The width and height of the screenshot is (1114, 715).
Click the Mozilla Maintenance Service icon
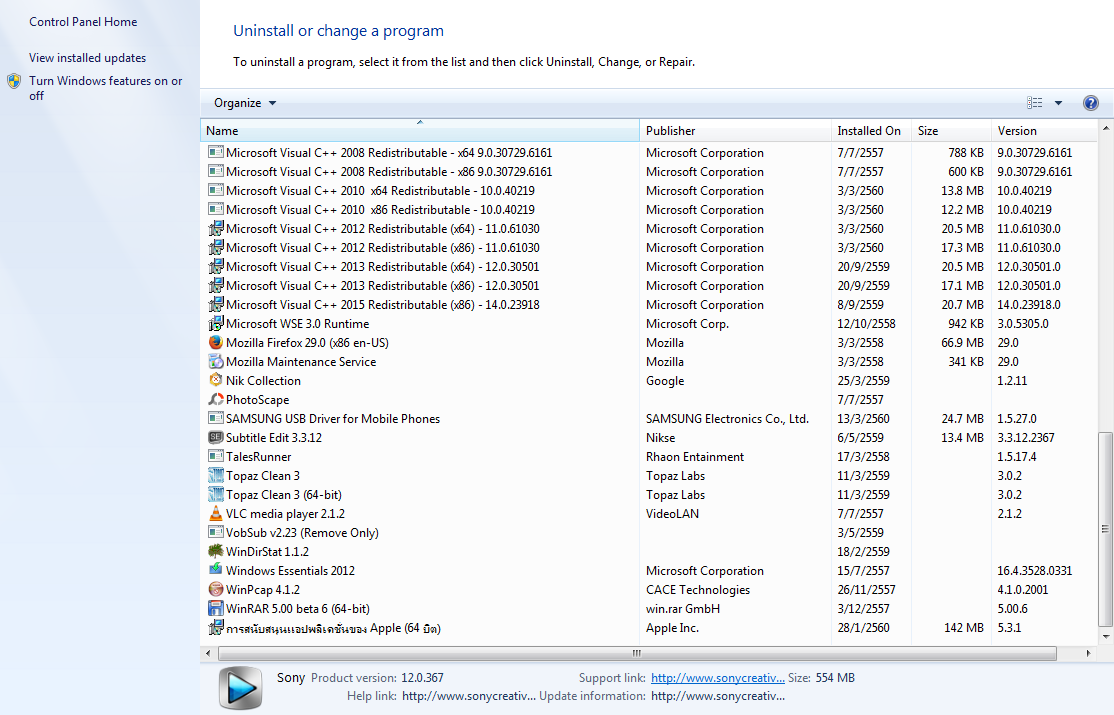pos(215,361)
